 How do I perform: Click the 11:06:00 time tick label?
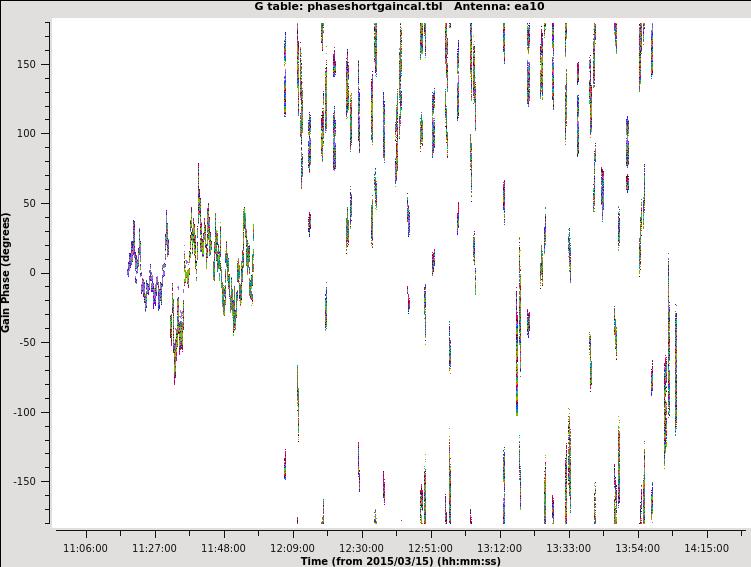[85, 548]
